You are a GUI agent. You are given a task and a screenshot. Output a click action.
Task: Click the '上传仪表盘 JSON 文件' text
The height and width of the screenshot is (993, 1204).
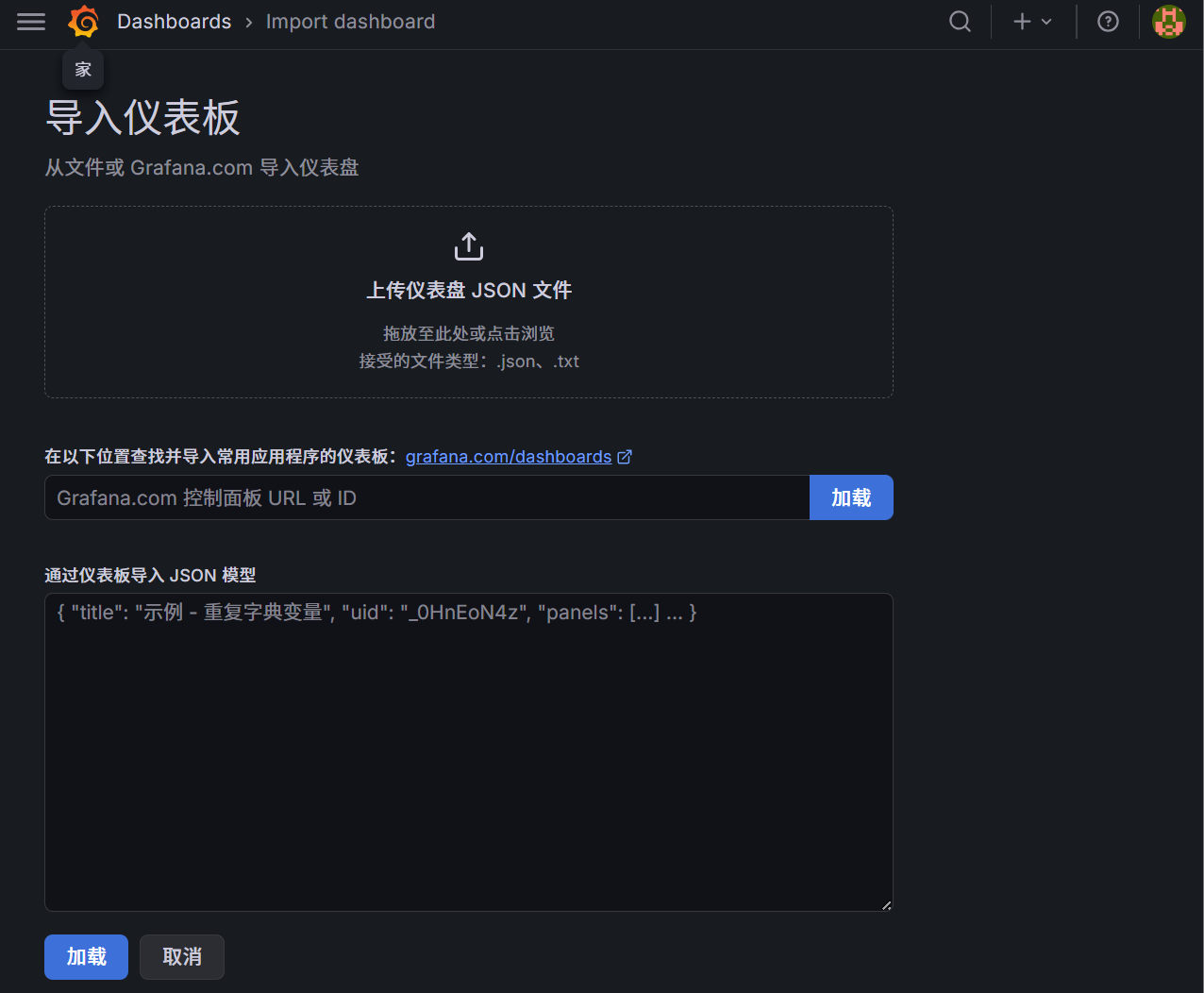click(x=469, y=291)
